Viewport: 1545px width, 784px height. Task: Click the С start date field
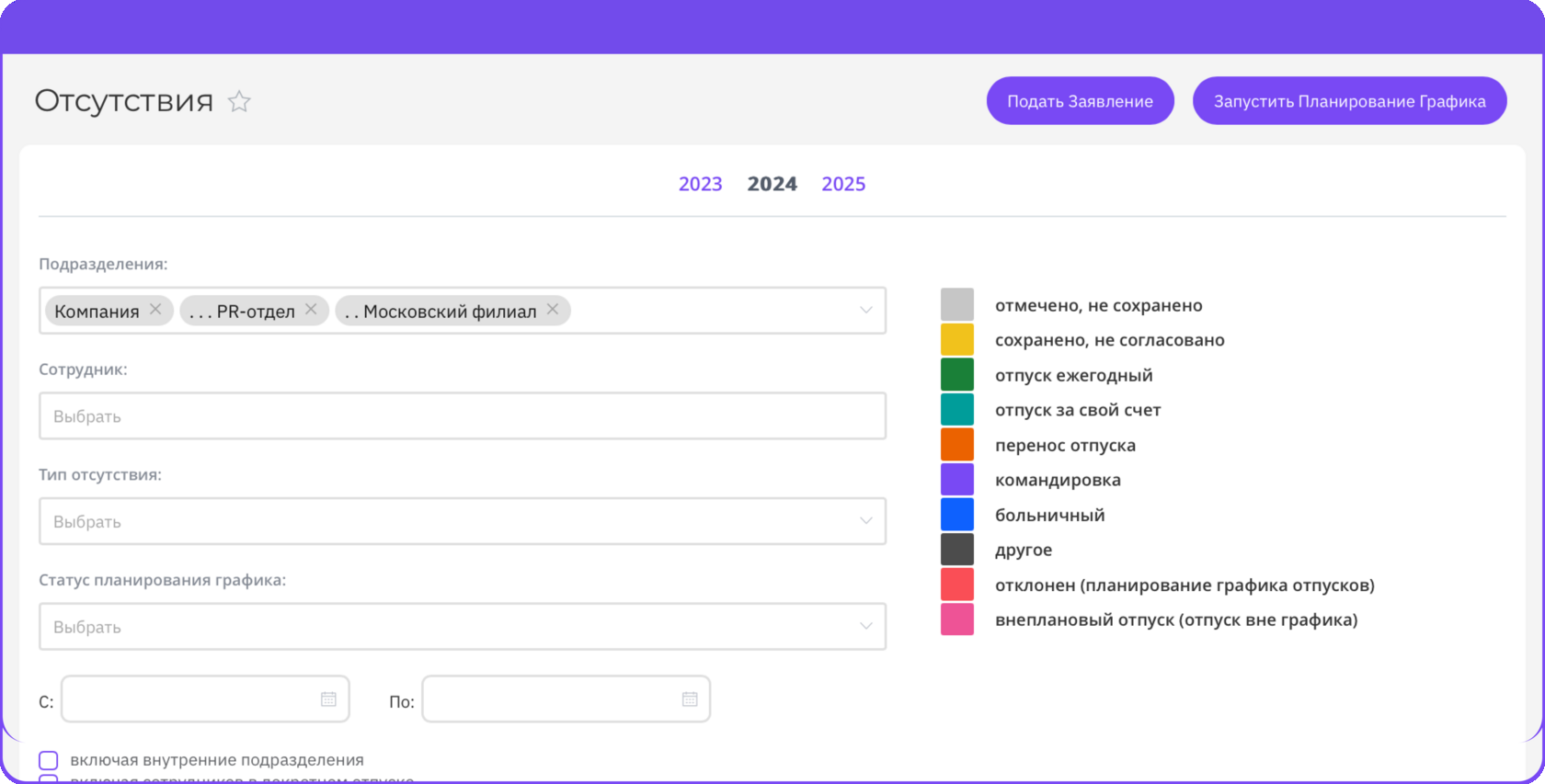(205, 699)
